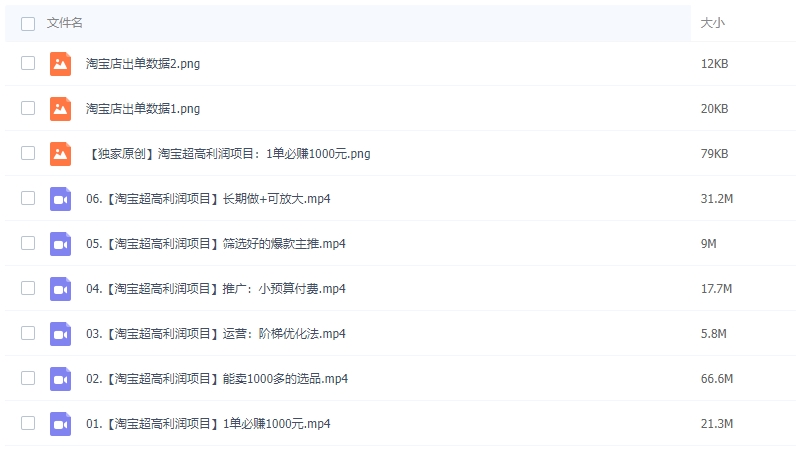Click video icon for 04. 推广：小预算付费.mp4
This screenshot has height=459, width=796.
(60, 289)
